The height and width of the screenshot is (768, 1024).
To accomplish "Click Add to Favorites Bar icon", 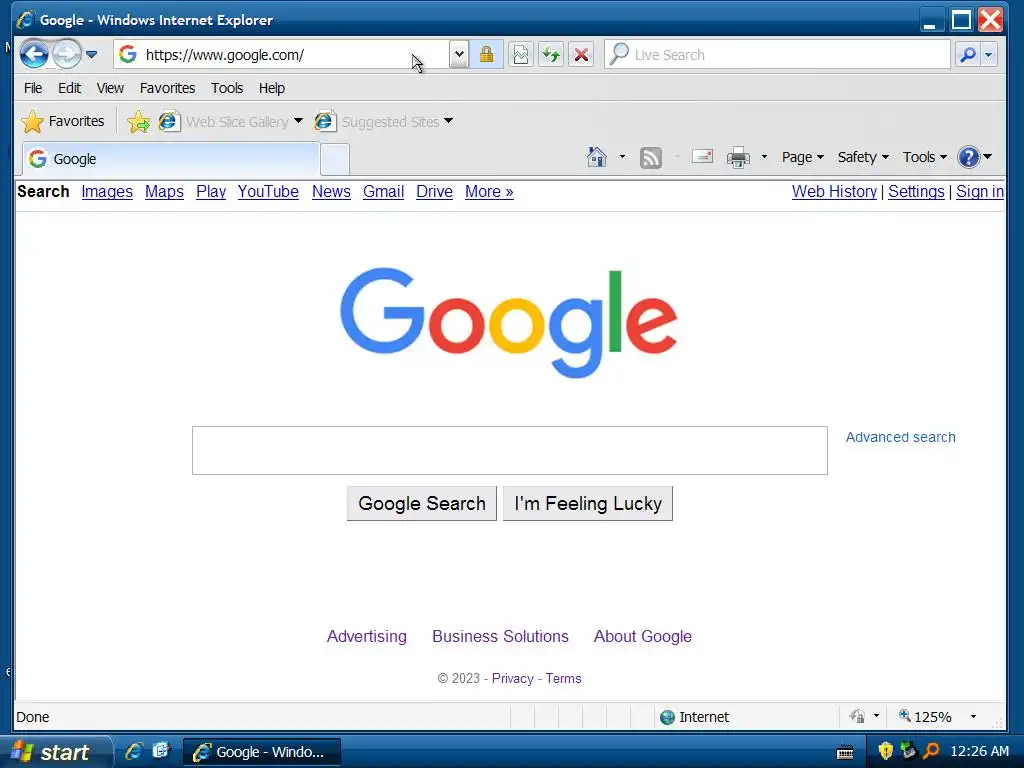I will click(138, 121).
